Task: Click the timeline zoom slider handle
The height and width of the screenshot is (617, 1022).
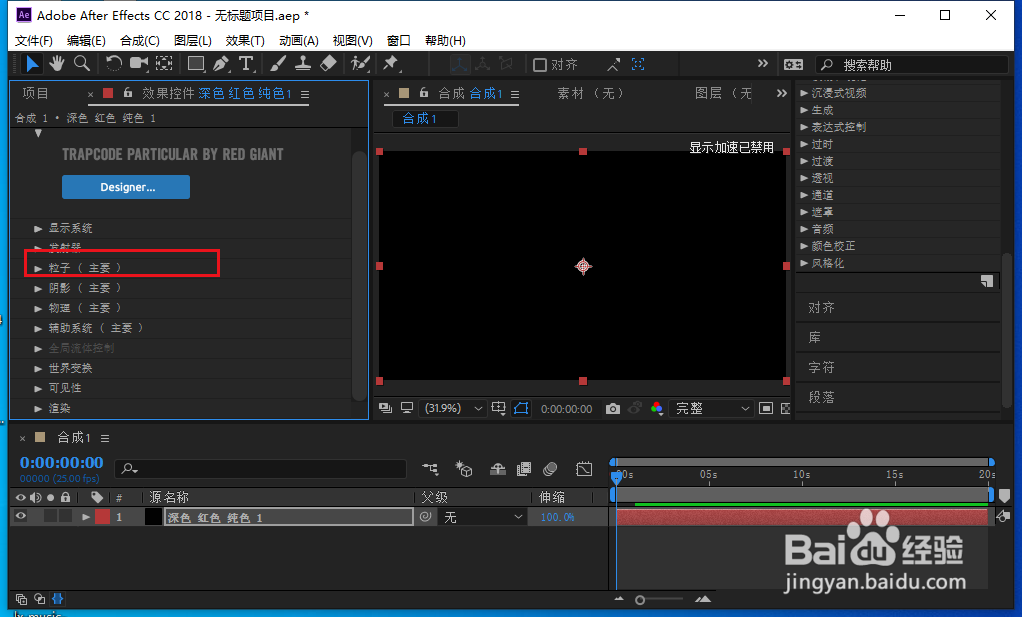Action: [x=640, y=600]
